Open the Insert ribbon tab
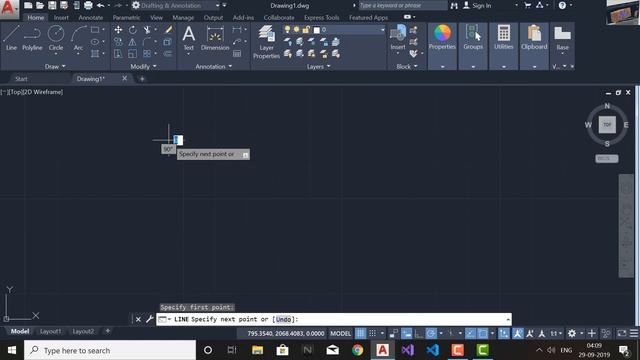The width and height of the screenshot is (640, 360). pyautogui.click(x=61, y=18)
